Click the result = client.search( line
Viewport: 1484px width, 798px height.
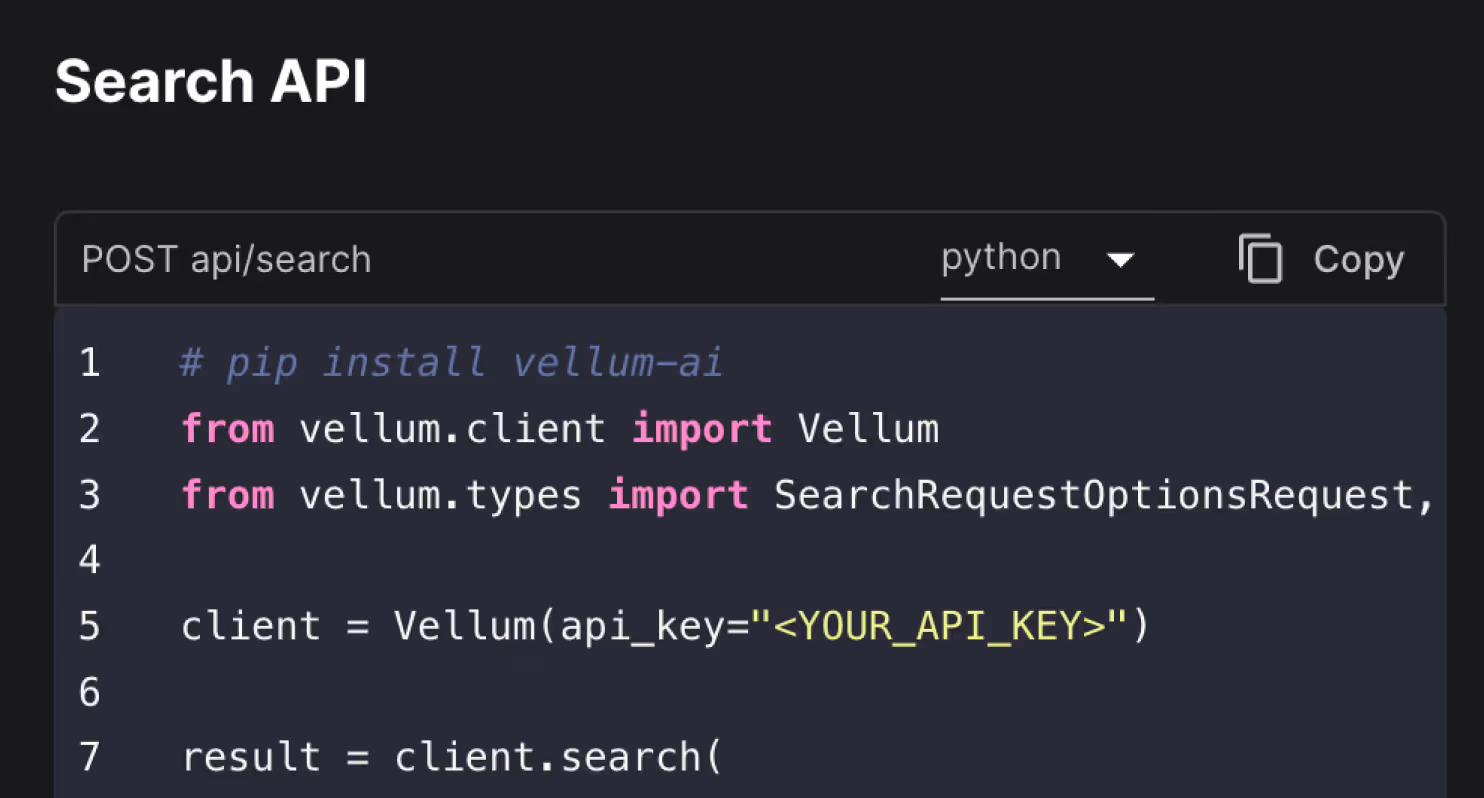451,757
